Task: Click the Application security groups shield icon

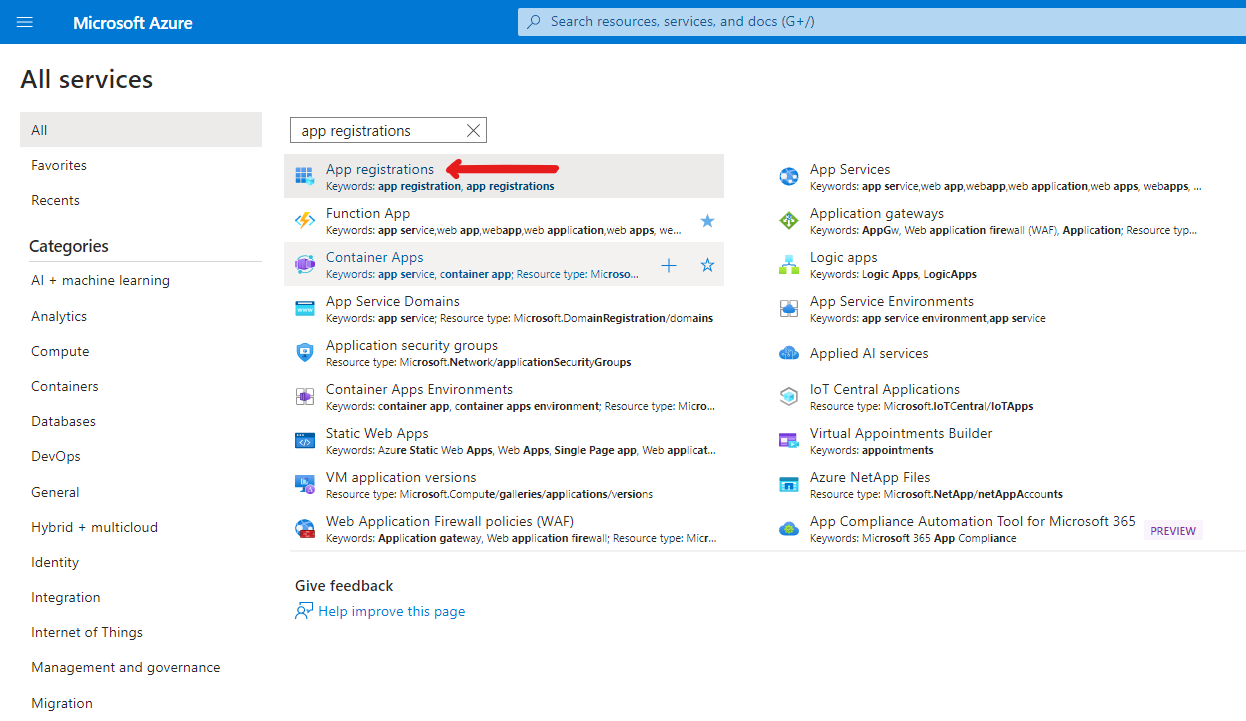Action: coord(305,353)
